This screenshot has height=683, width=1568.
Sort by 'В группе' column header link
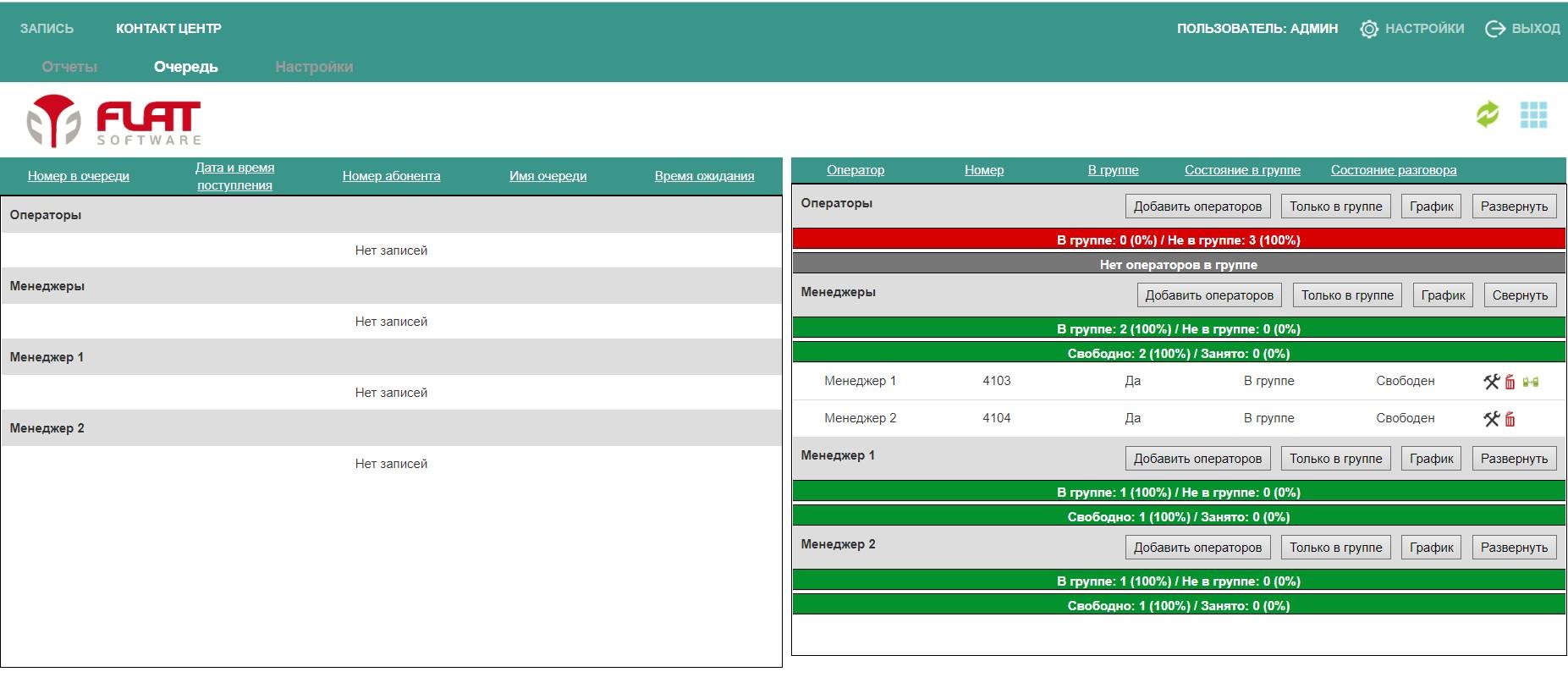point(1113,170)
